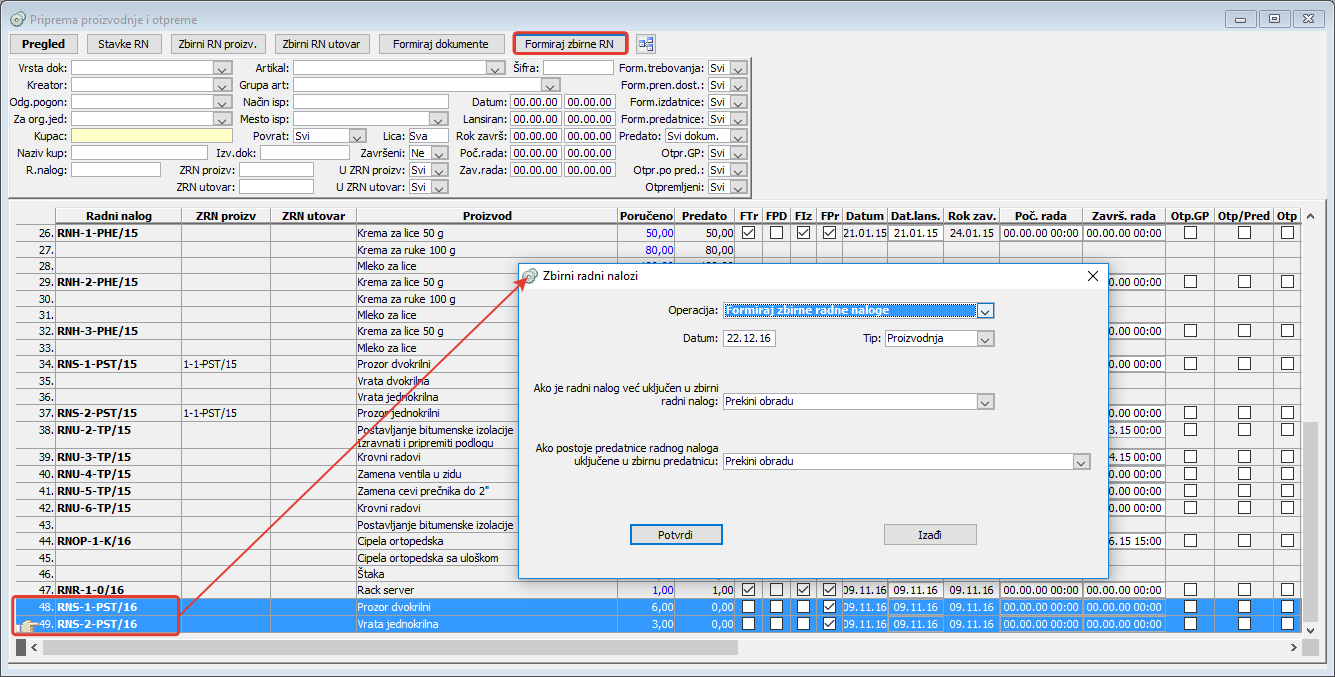Screen dimensions: 1335x677
Task: Check the FTr checkbox in RNS-2-PST/16 row
Action: click(x=749, y=624)
